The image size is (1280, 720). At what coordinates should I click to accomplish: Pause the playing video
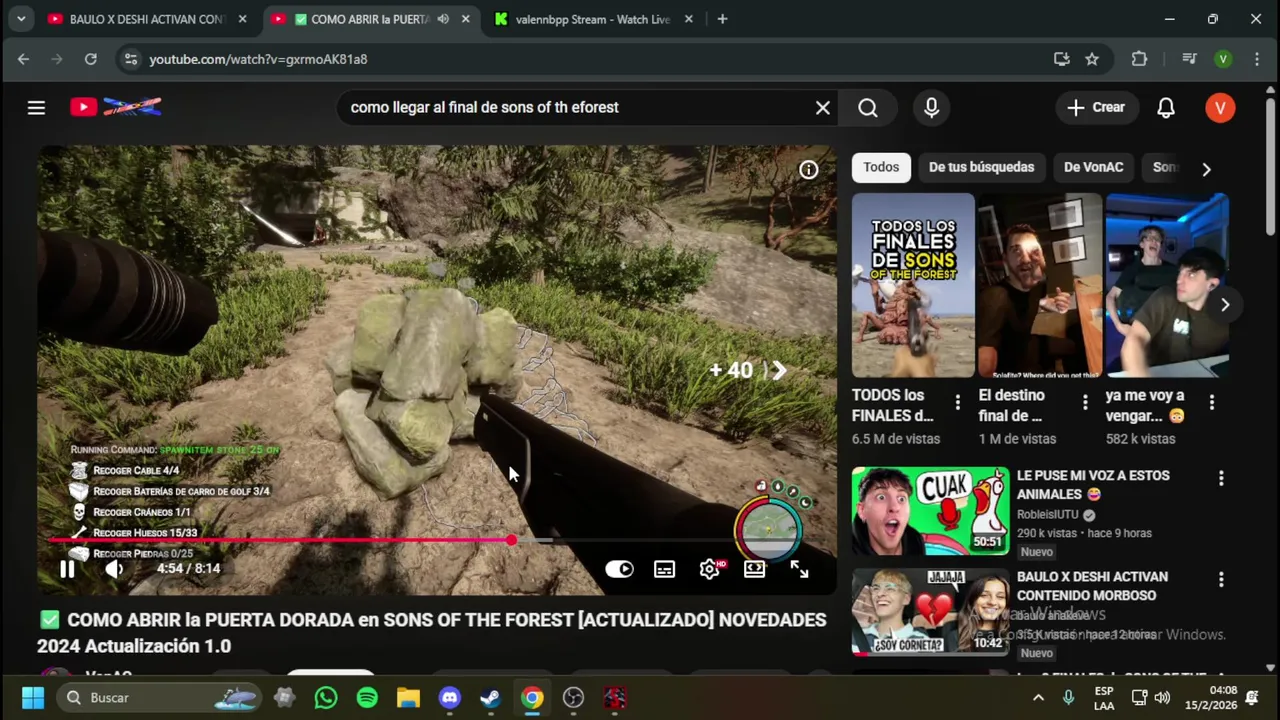coord(67,569)
